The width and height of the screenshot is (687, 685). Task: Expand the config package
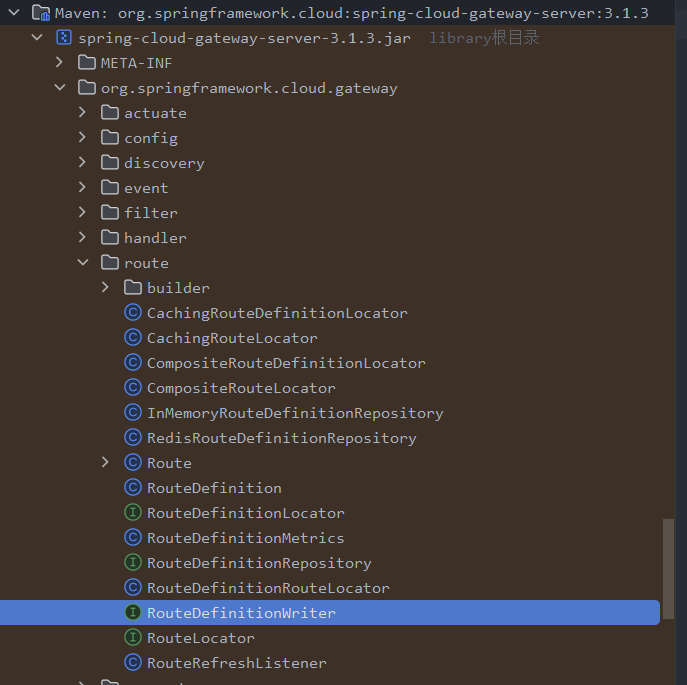[x=82, y=138]
